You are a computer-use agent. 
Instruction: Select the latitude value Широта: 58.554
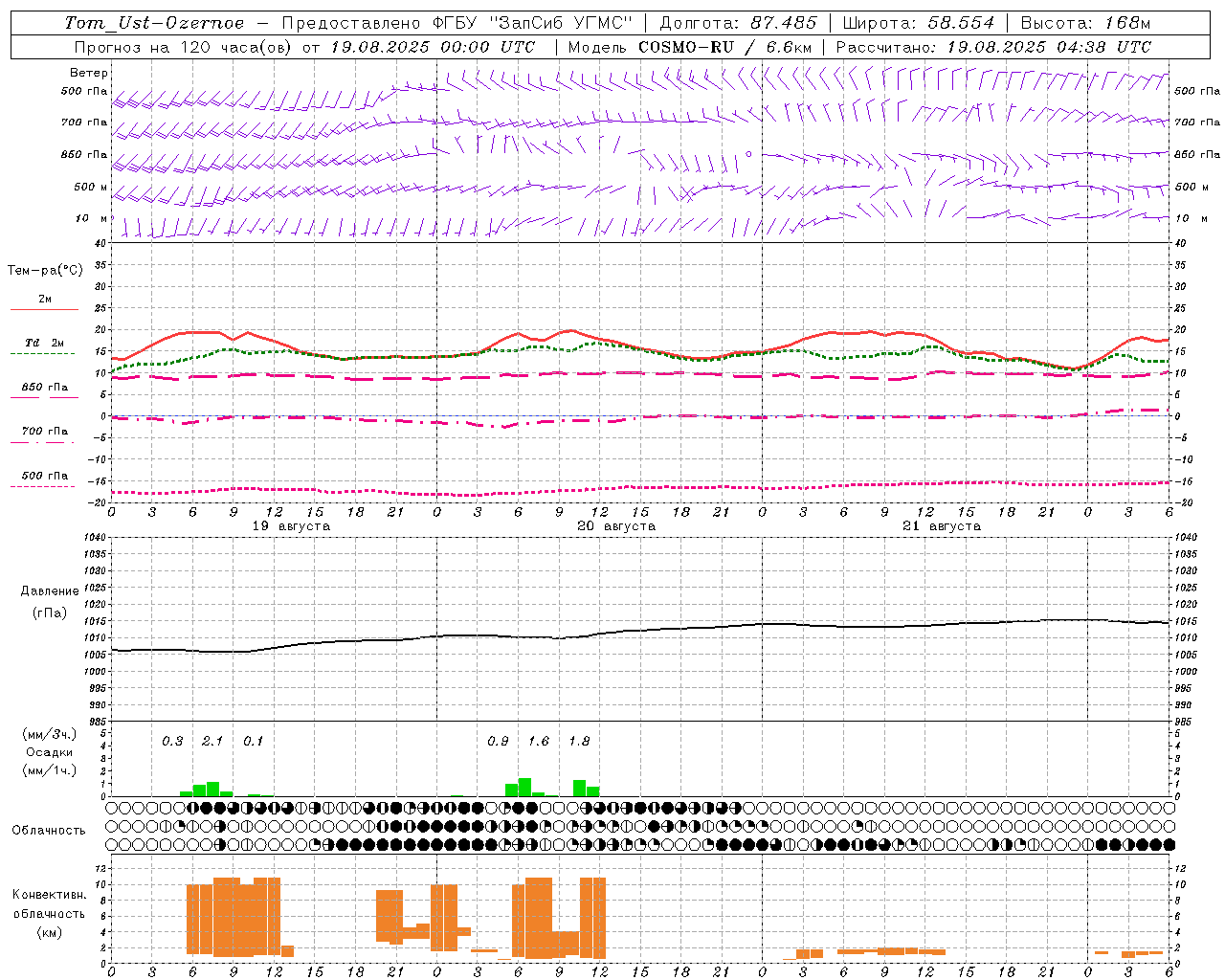tap(919, 23)
